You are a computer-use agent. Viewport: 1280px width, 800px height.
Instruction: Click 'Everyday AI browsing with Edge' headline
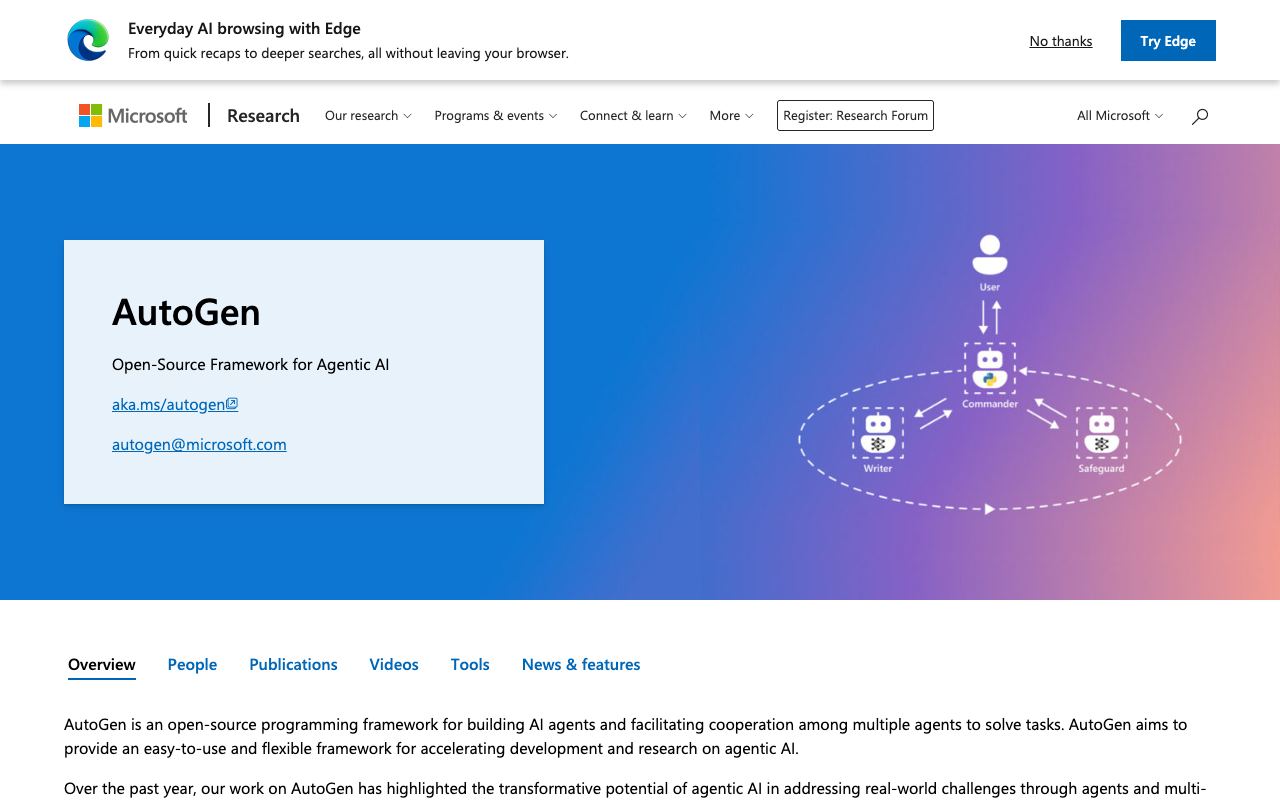(244, 28)
